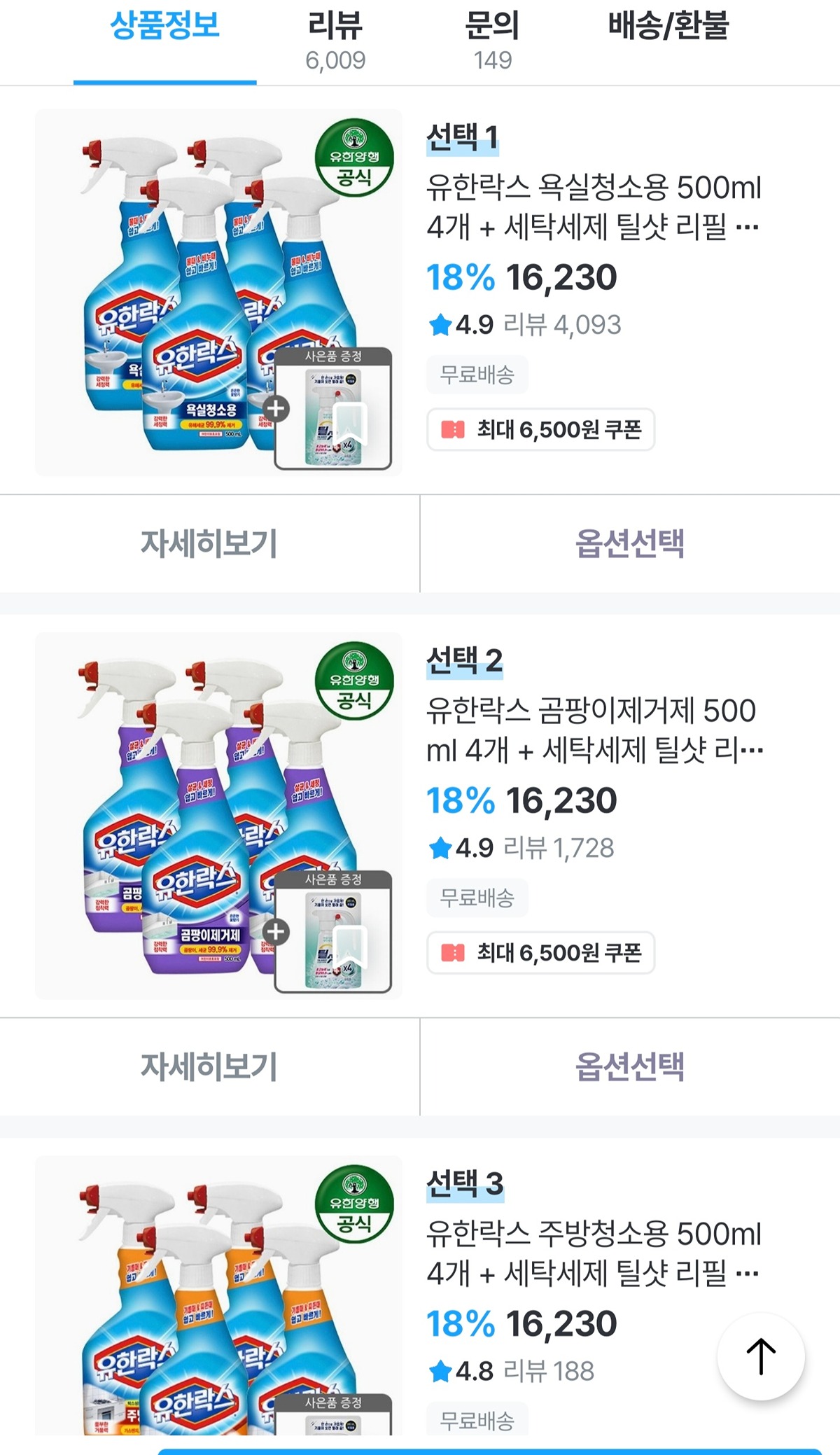The height and width of the screenshot is (1455, 840).
Task: Tap the scroll-to-top arrow button
Action: (x=761, y=1356)
